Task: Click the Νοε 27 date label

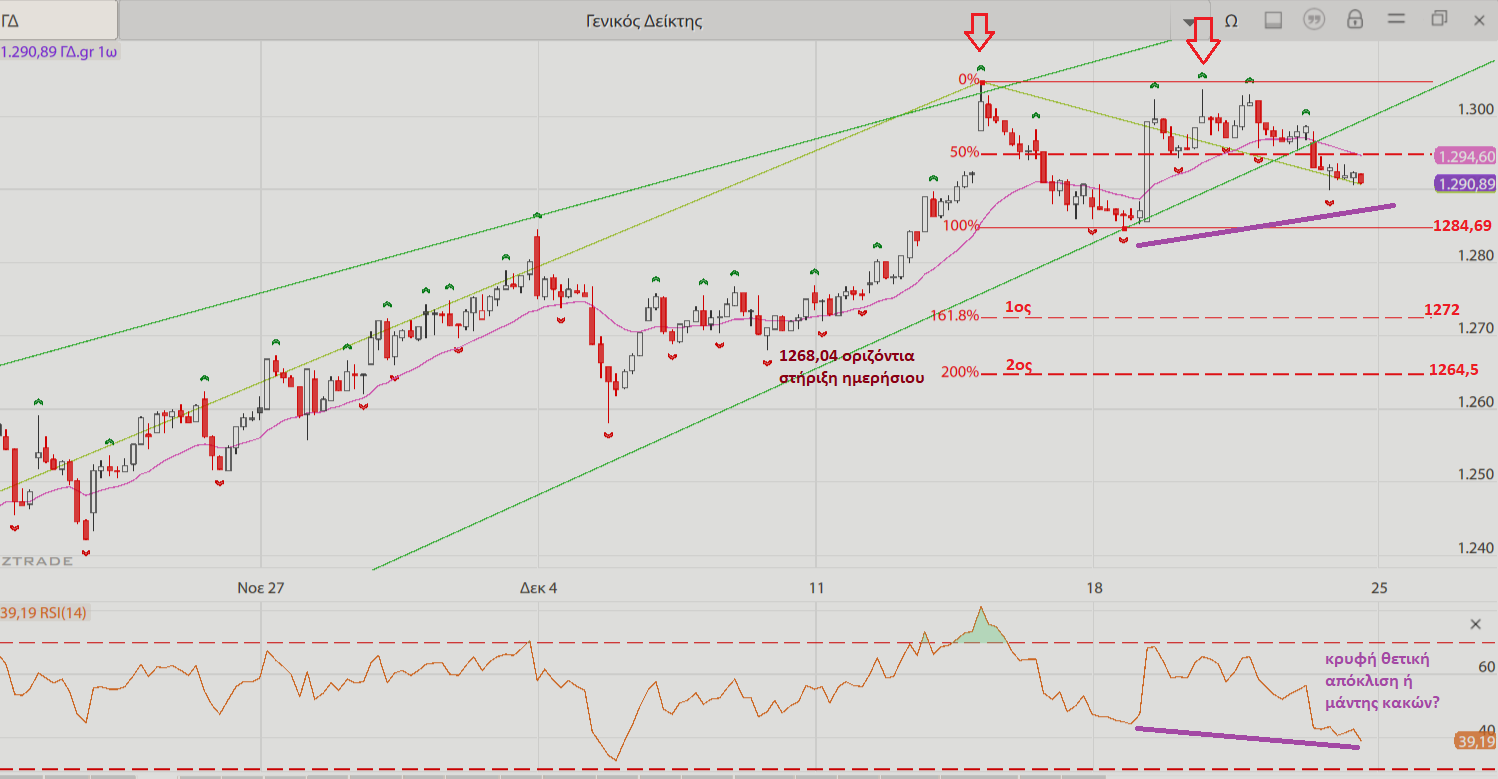Action: coord(261,588)
